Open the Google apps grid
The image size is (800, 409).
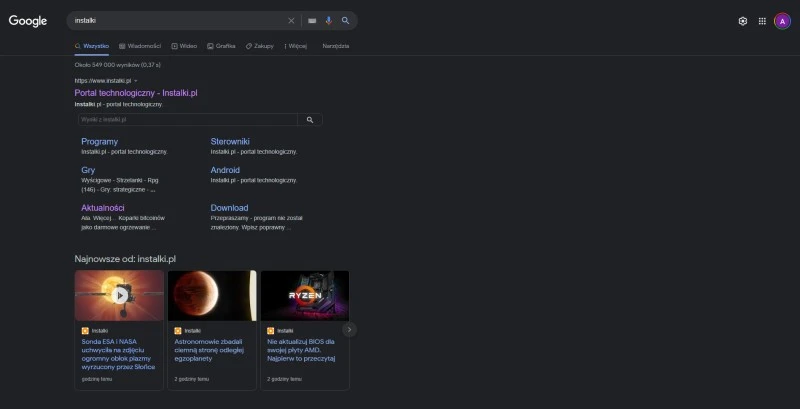tap(762, 21)
